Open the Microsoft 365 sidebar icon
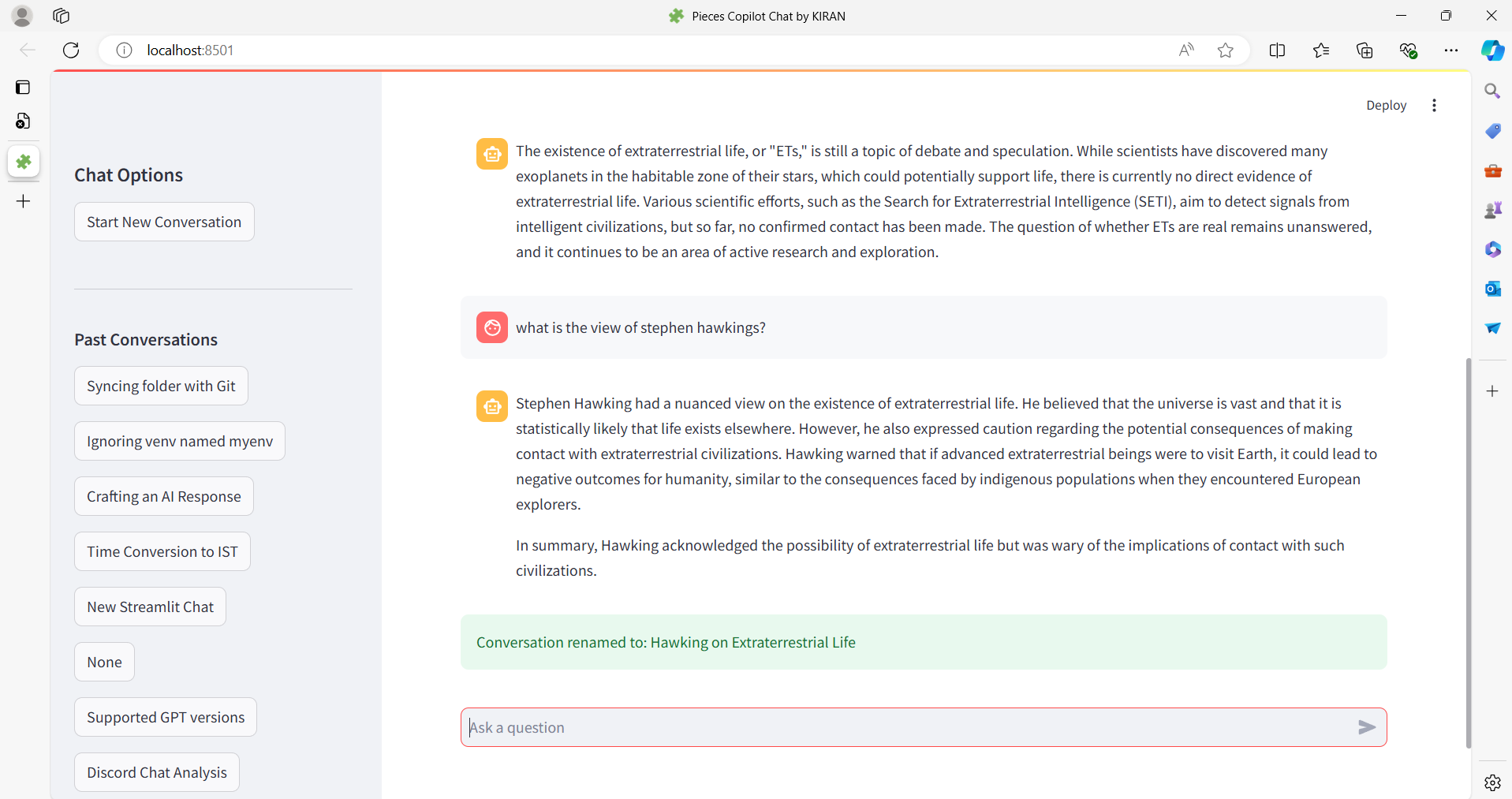The width and height of the screenshot is (1512, 799). coord(1492,249)
